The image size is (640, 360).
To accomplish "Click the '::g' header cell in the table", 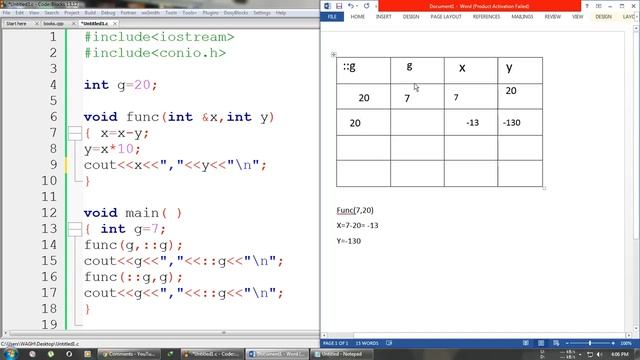I will click(x=363, y=71).
